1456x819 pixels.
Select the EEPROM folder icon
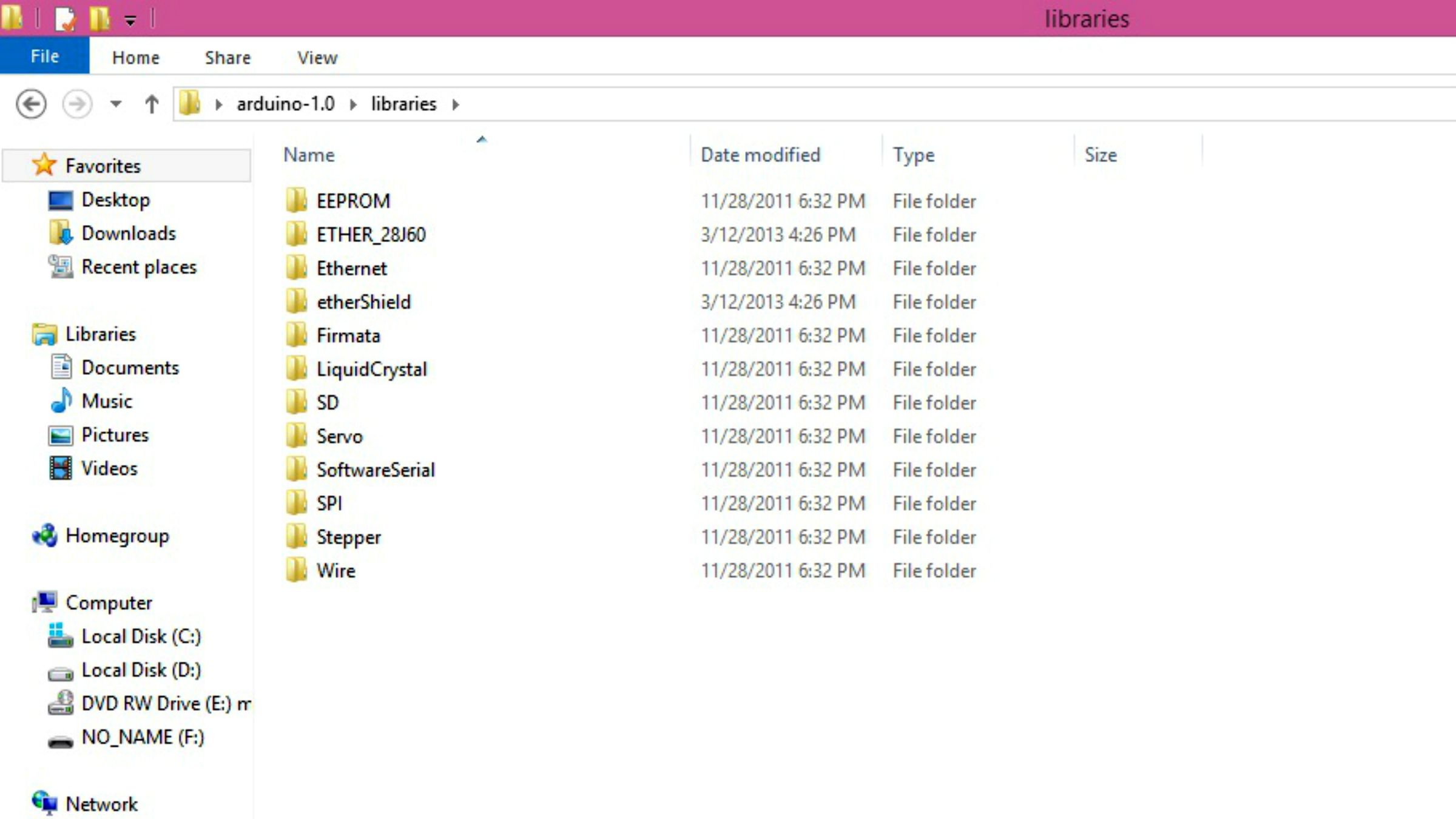pos(296,201)
